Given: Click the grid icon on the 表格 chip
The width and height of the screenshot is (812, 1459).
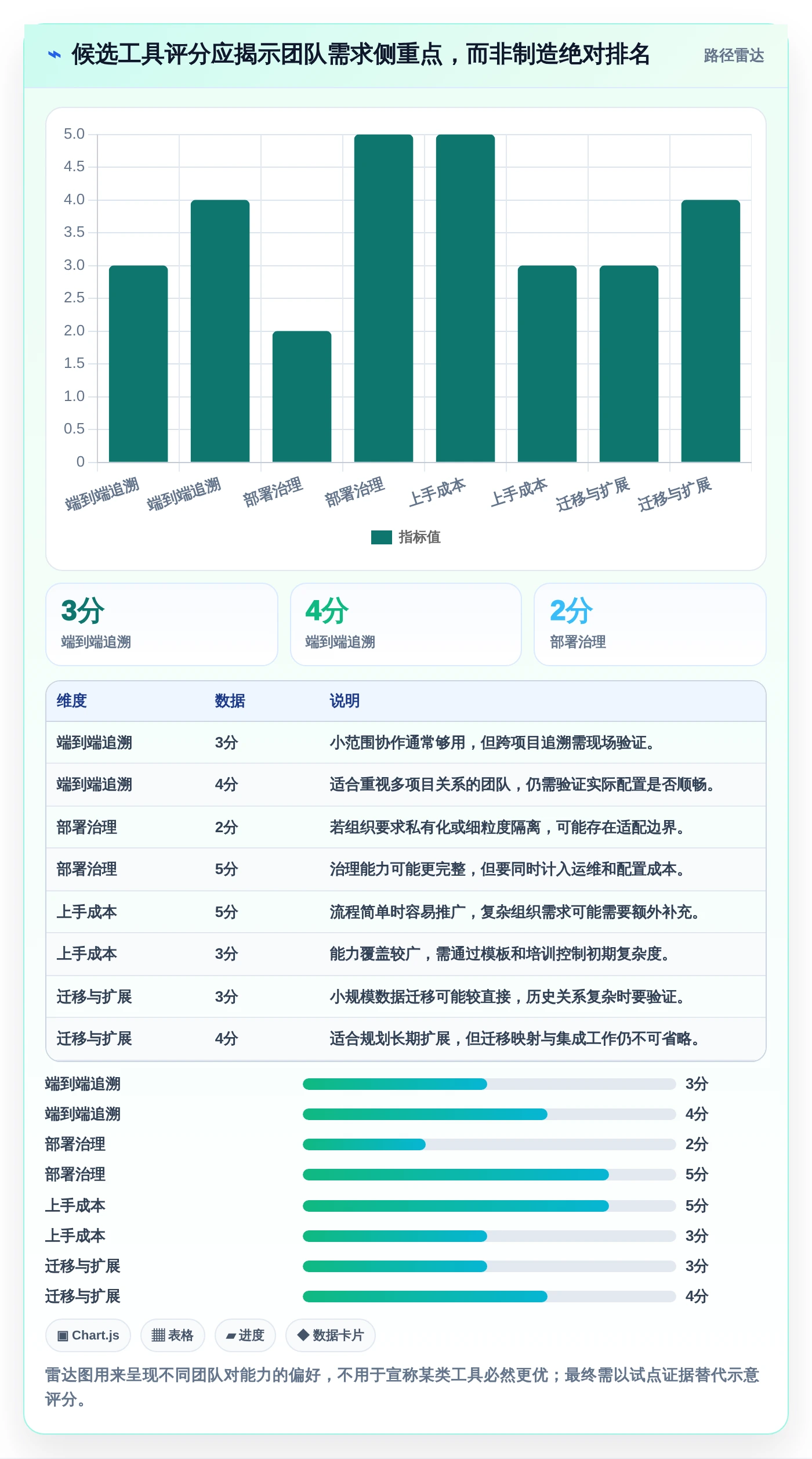Looking at the screenshot, I should click(158, 1335).
